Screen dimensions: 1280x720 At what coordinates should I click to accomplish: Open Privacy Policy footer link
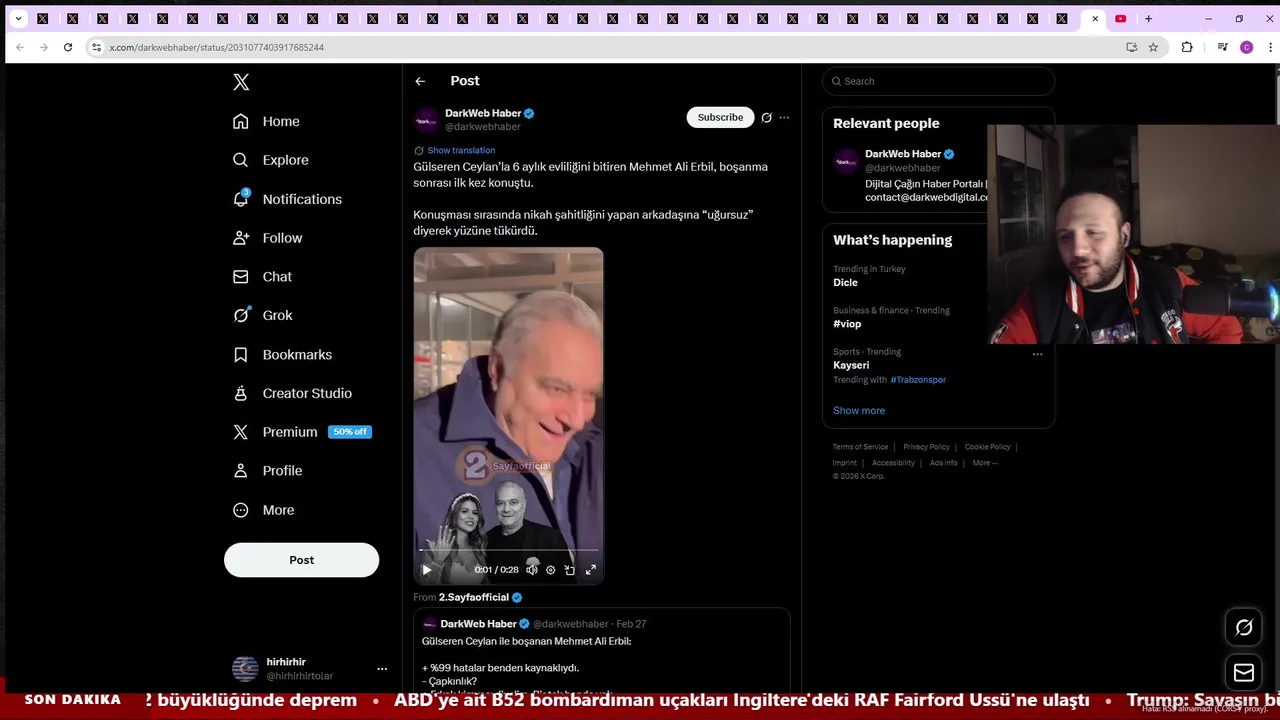click(x=926, y=447)
